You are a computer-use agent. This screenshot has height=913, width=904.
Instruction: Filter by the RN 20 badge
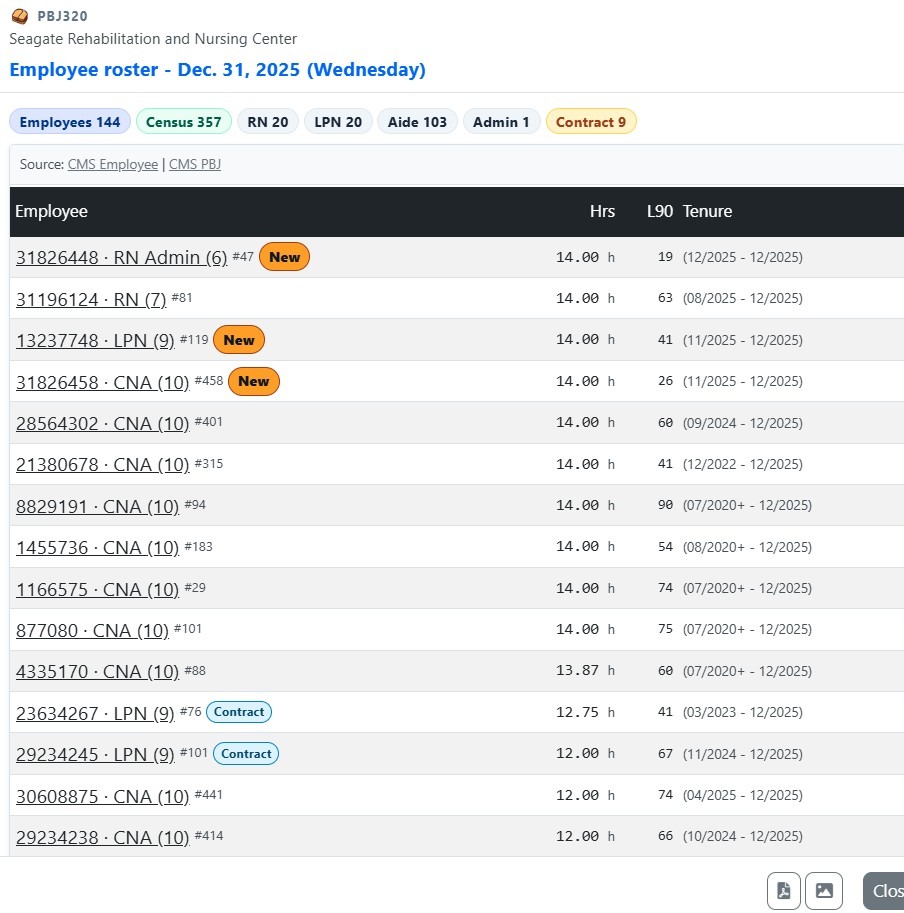pos(268,122)
